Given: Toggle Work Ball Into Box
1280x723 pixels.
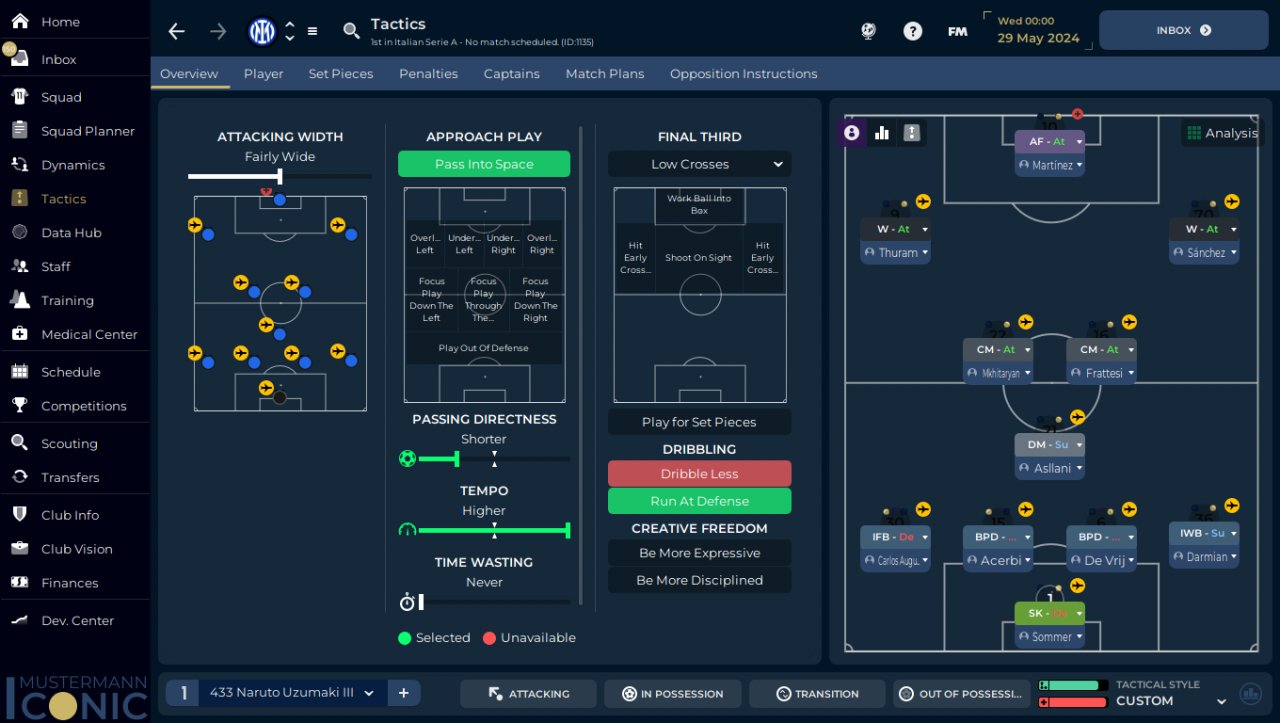Looking at the screenshot, I should point(699,204).
